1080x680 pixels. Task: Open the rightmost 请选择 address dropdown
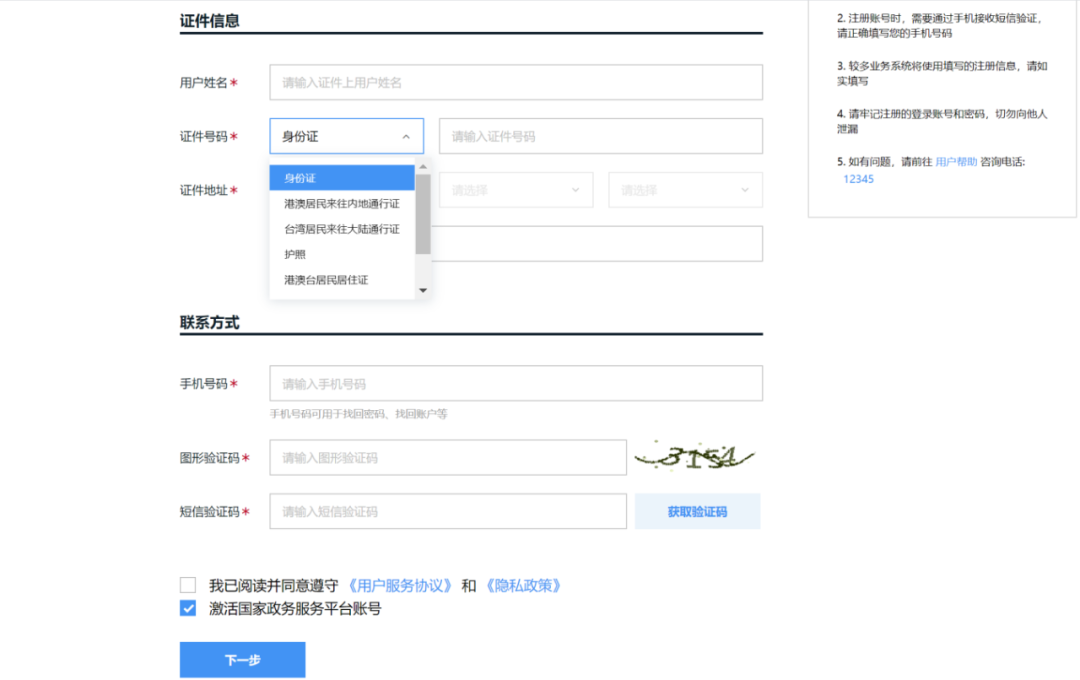click(685, 189)
